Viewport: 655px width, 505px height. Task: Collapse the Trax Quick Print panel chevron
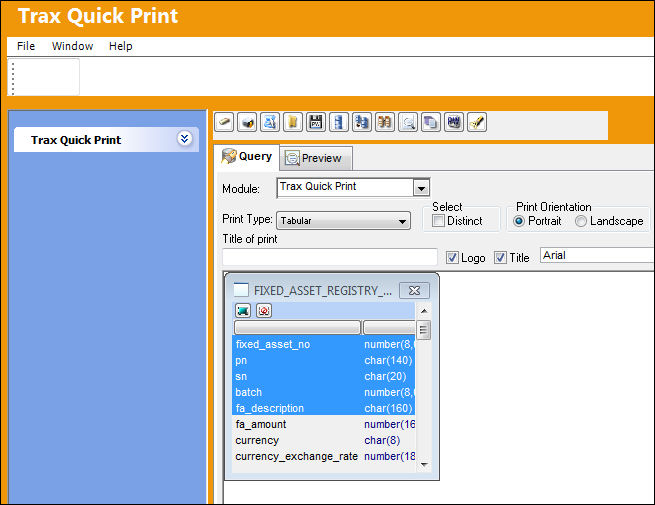pos(184,139)
